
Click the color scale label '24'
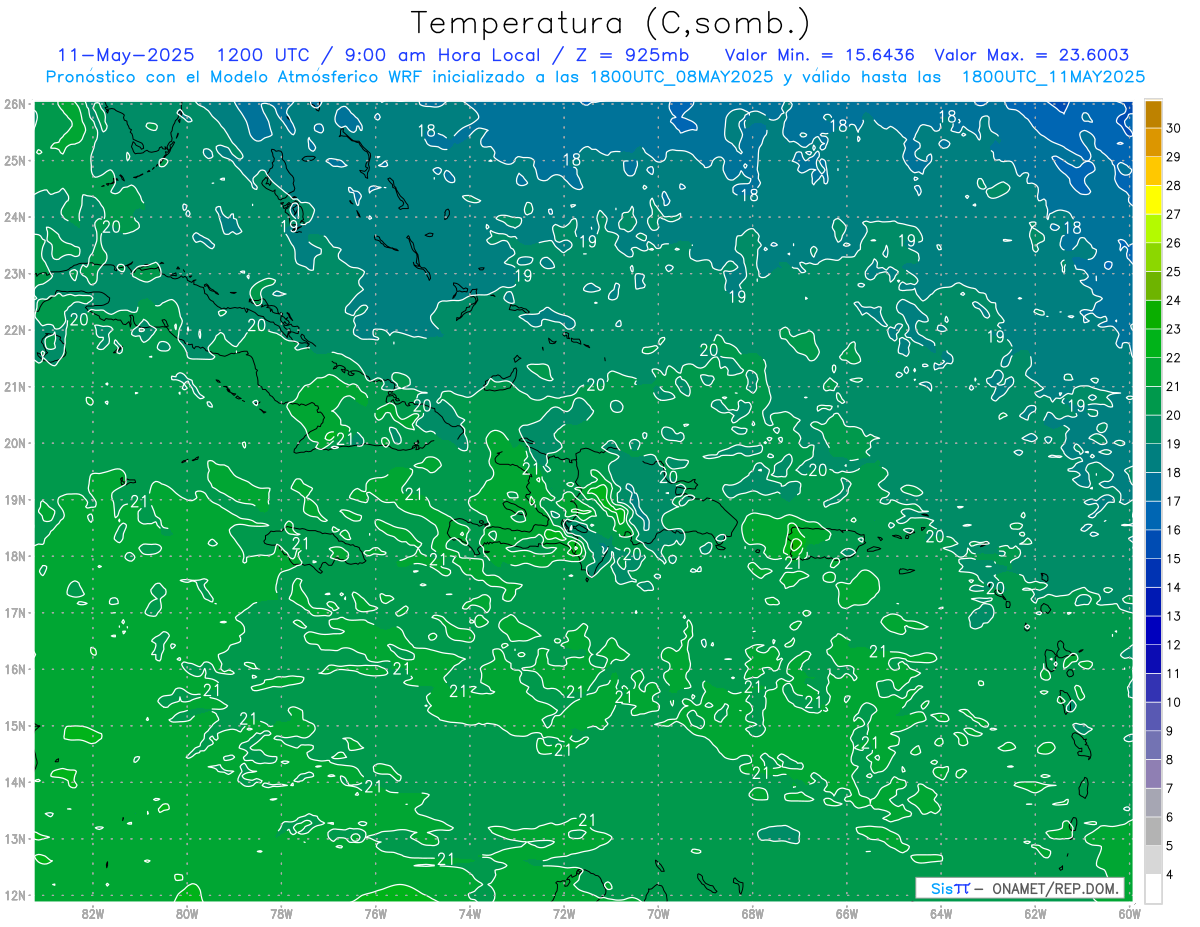point(1174,300)
